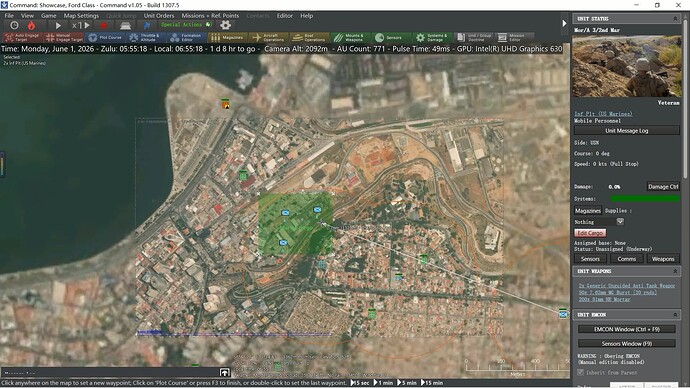Click the Weapons button
Screen dimensions: 690x388
(x=663, y=259)
